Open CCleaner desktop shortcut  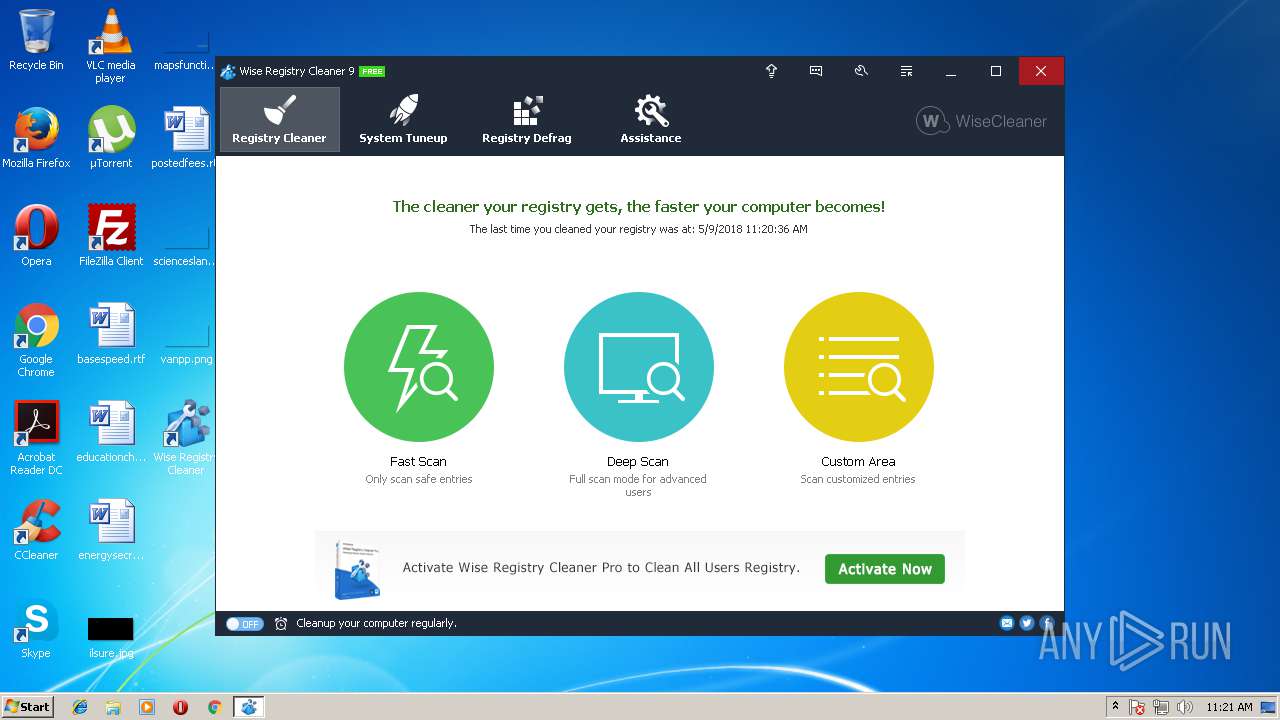[36, 530]
